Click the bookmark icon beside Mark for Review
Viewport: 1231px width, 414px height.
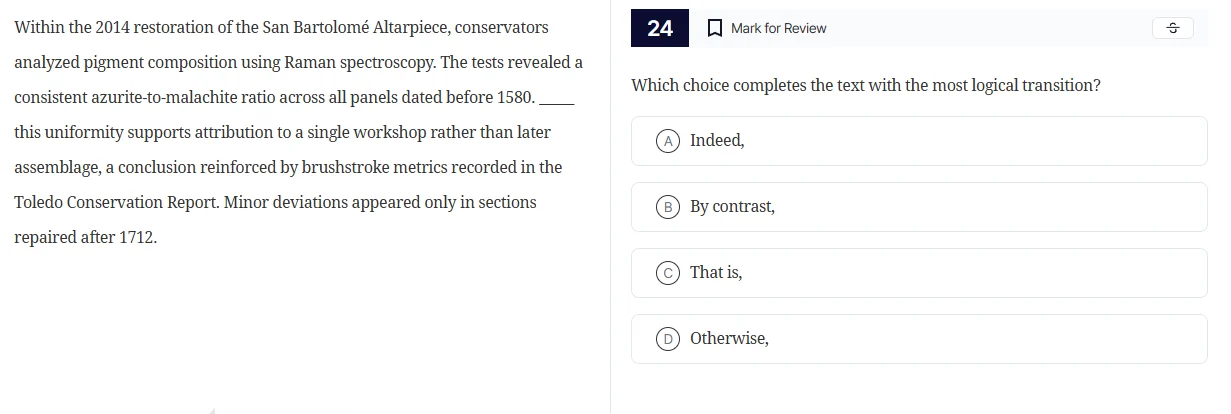(714, 28)
